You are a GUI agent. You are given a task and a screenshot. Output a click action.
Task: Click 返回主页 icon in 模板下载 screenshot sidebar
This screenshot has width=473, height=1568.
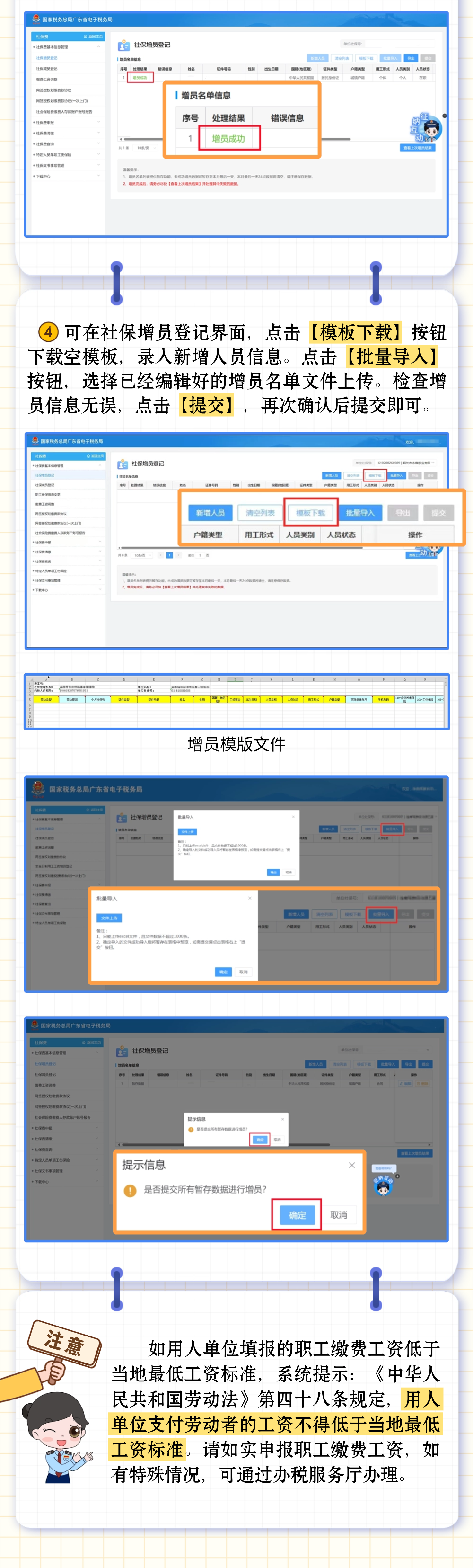coord(89,456)
